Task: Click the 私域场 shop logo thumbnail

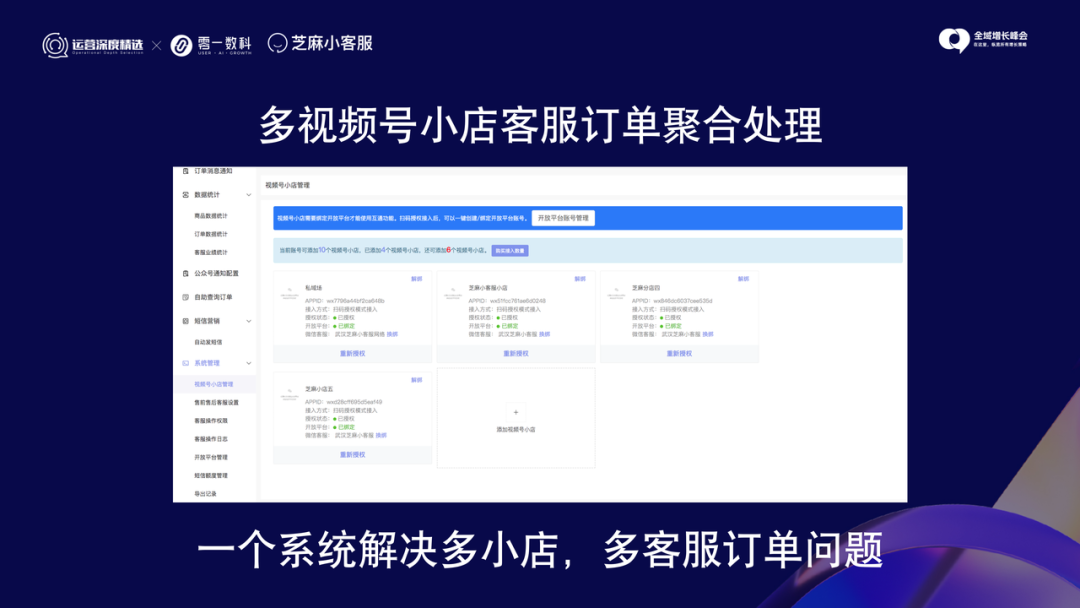Action: click(x=290, y=294)
